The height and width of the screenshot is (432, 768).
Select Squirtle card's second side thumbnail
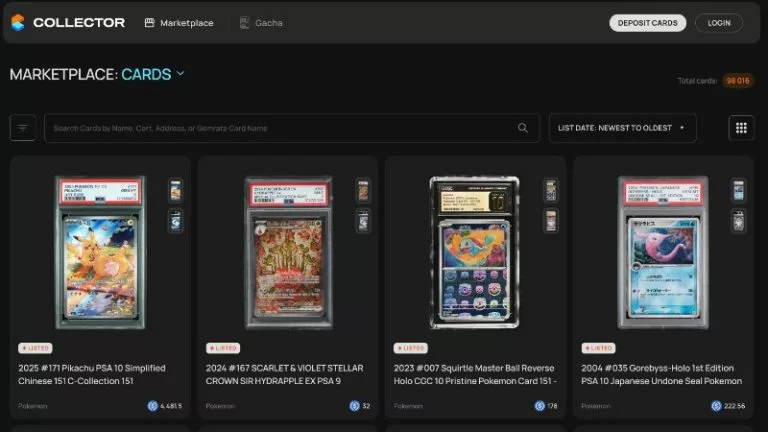coord(551,221)
